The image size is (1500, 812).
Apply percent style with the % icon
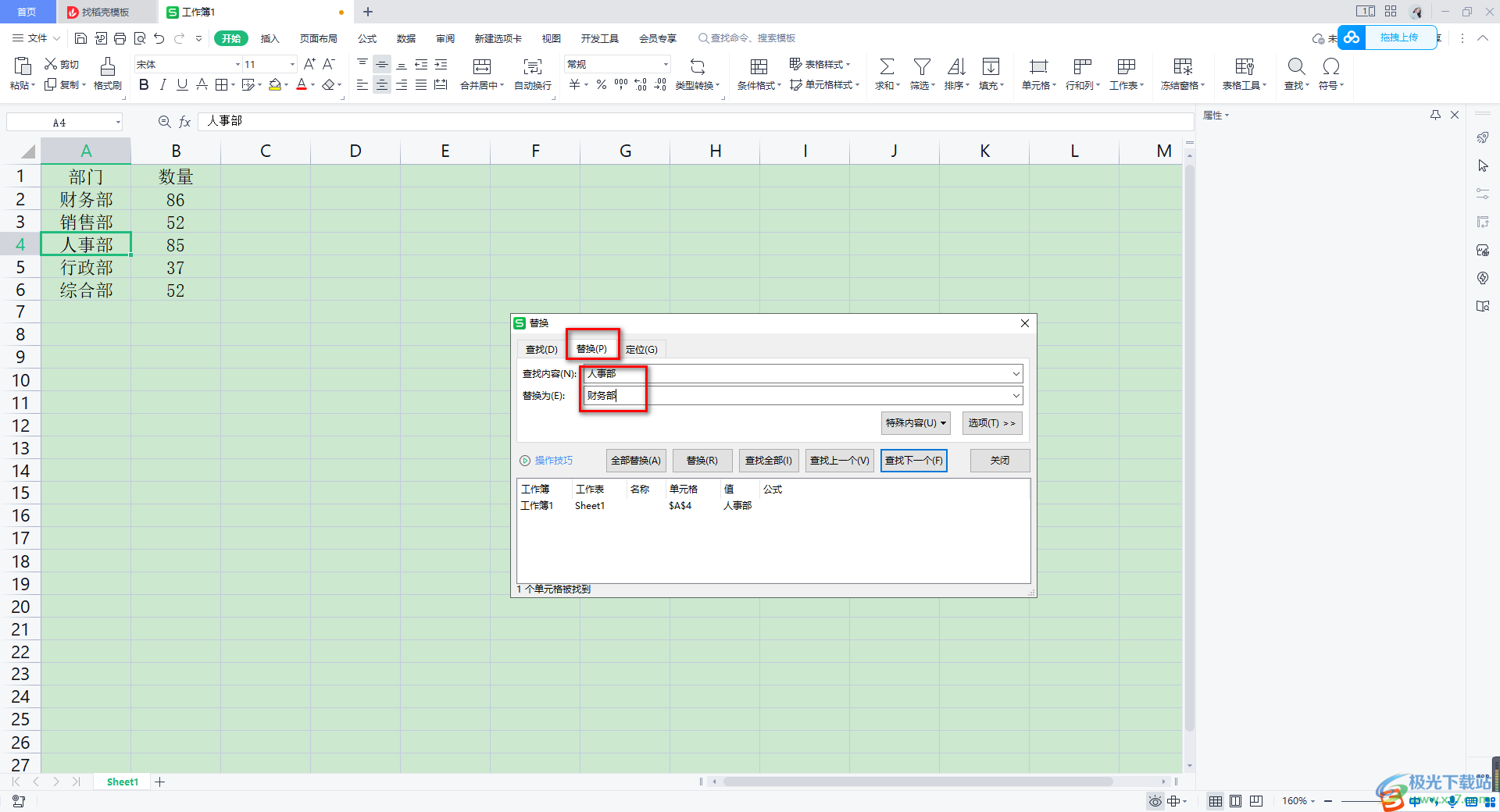click(x=602, y=84)
